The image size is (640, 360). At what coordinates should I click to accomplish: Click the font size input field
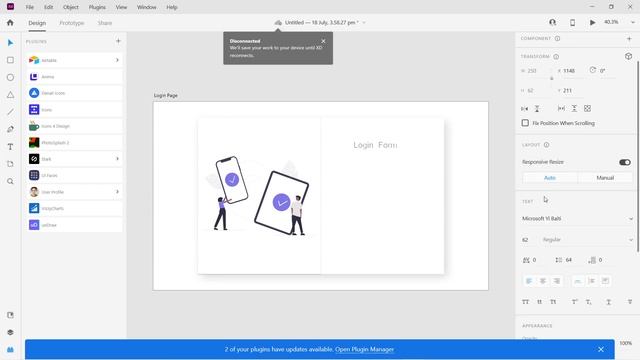529,240
